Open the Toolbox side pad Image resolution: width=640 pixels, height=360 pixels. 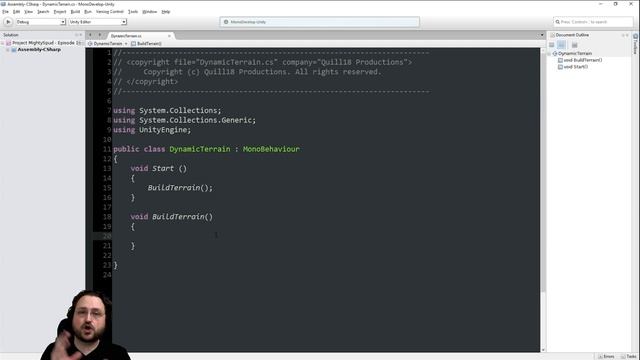(636, 44)
